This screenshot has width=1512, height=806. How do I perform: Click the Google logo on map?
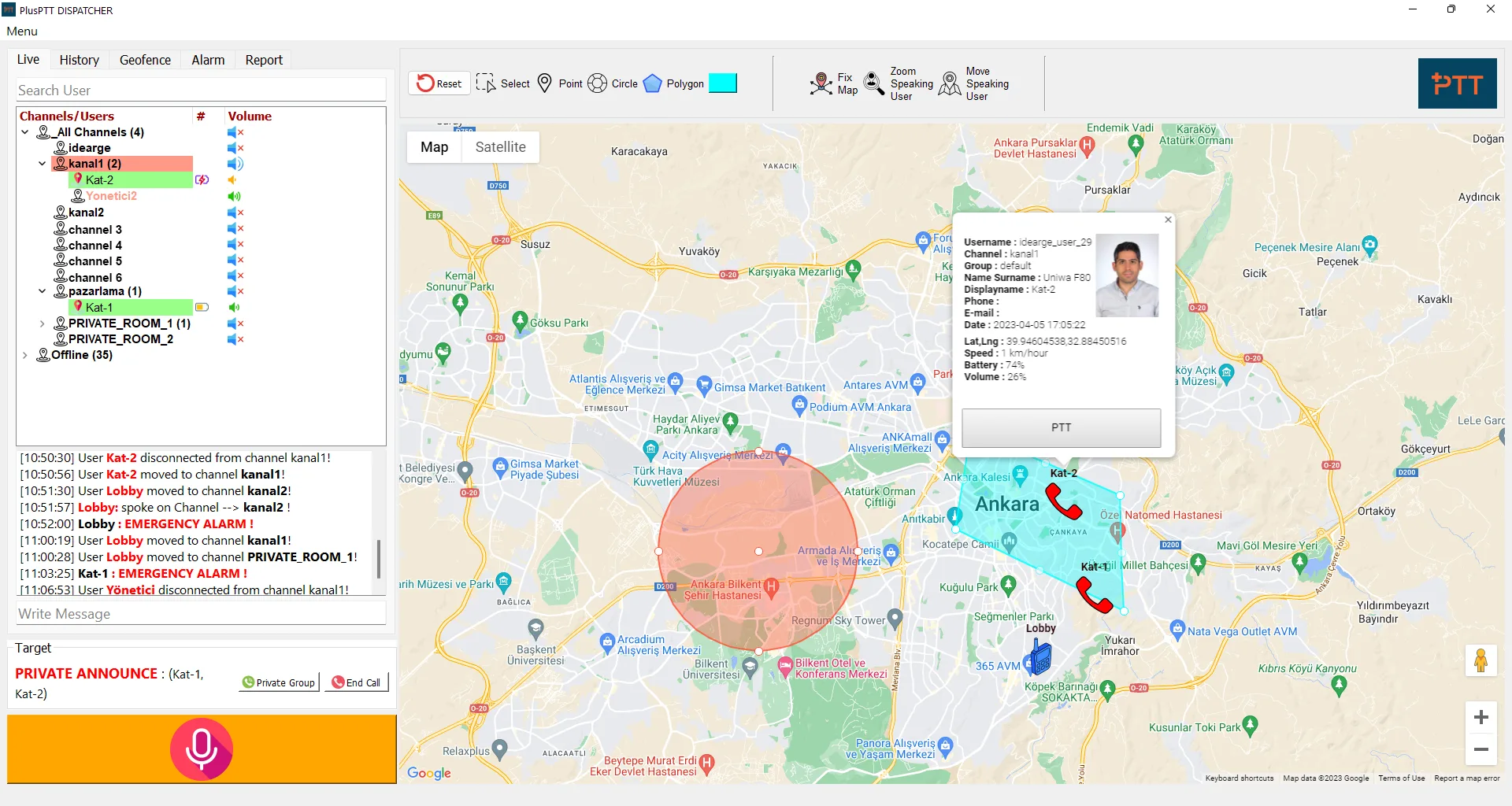tap(429, 773)
